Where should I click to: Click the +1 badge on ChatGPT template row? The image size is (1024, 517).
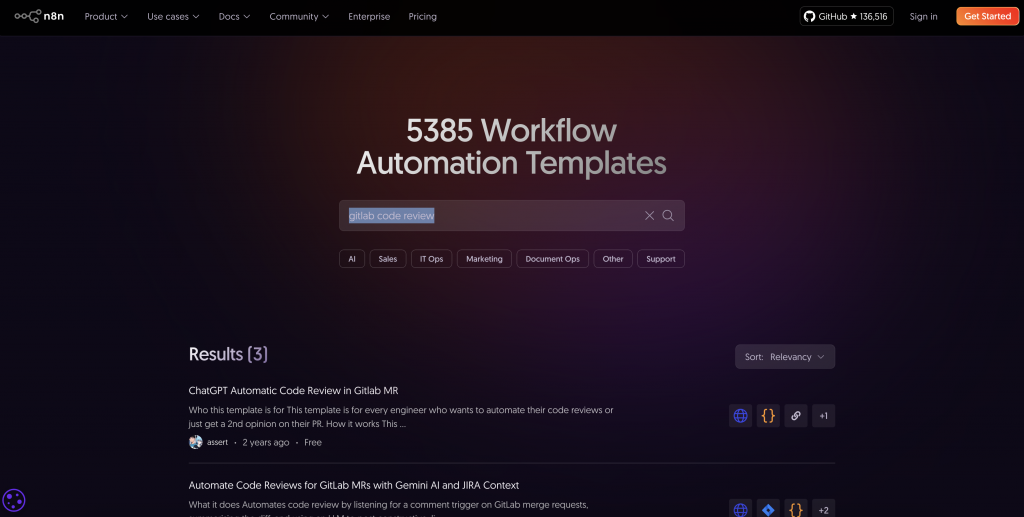coord(824,416)
